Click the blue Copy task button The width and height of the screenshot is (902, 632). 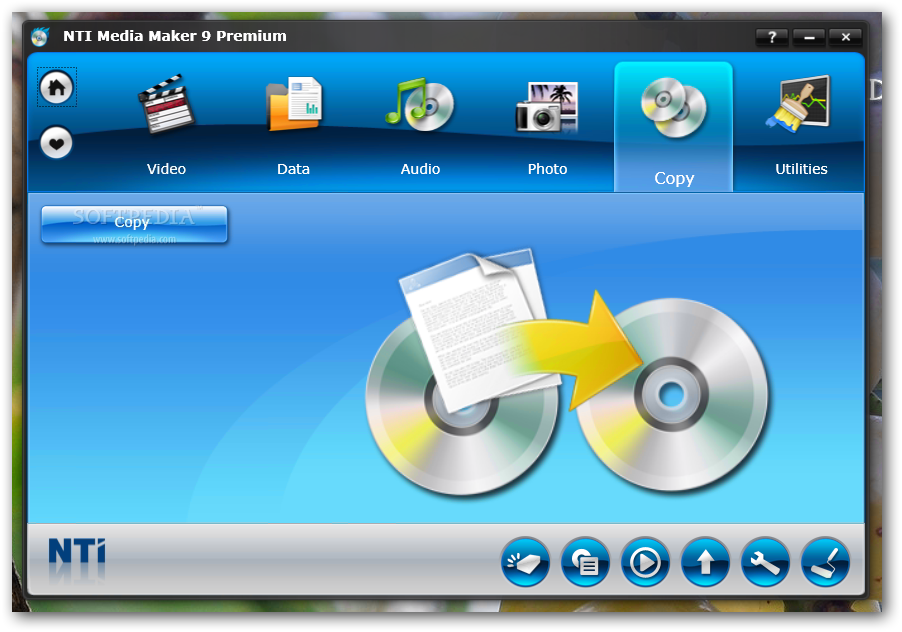pyautogui.click(x=135, y=224)
